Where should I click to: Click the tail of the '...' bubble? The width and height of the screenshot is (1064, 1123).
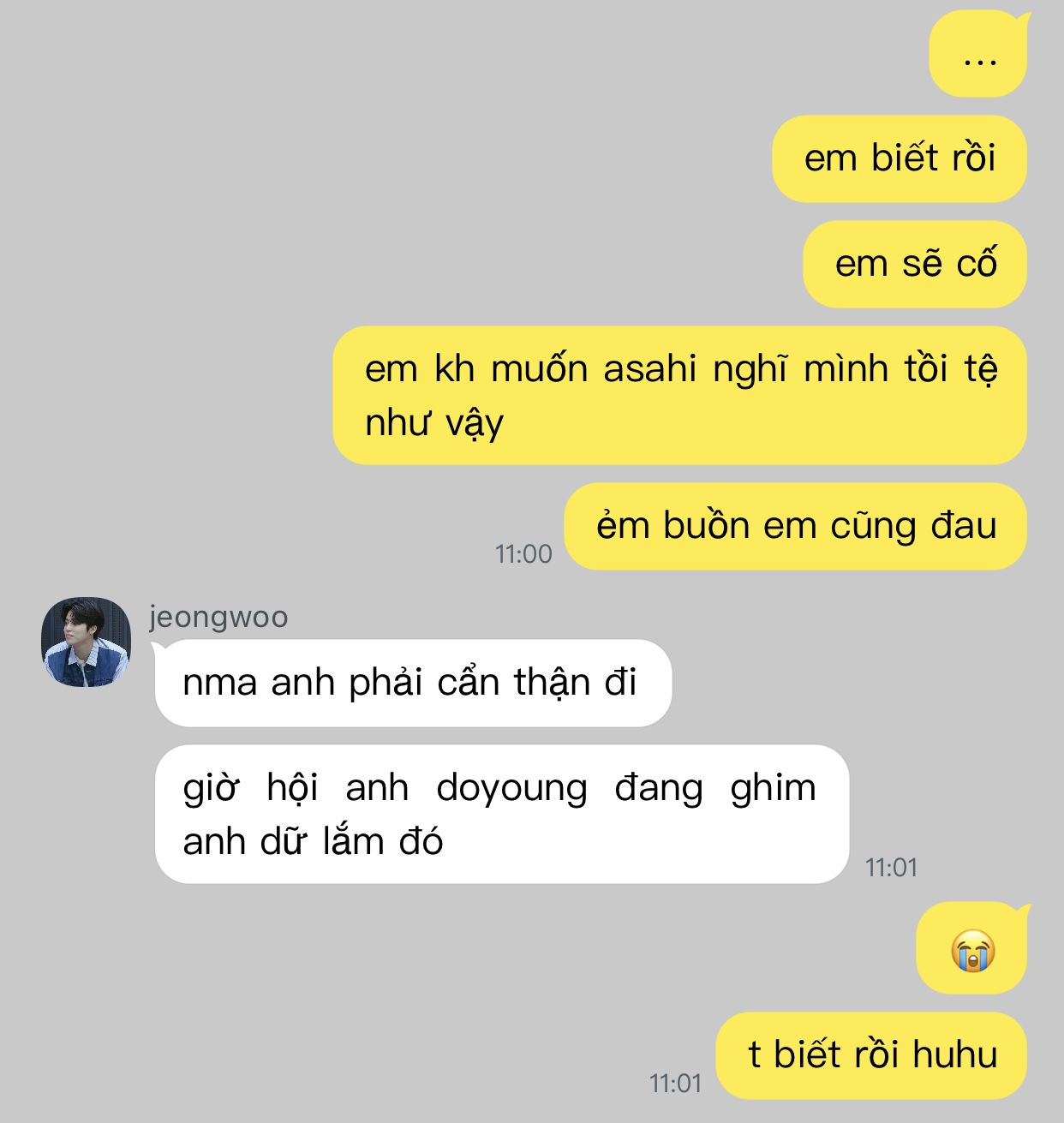(1021, 21)
